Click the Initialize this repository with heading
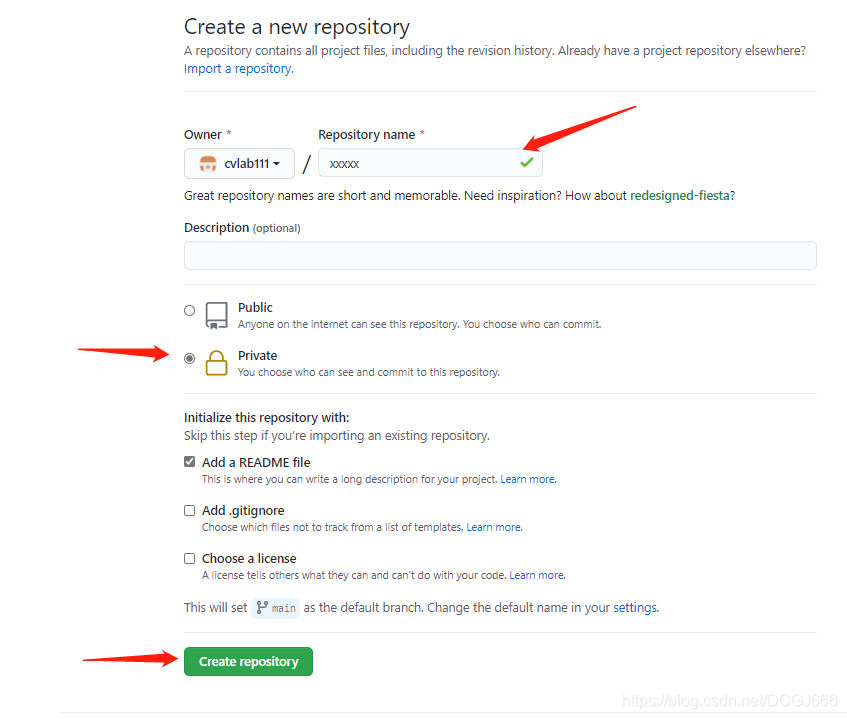847x719 pixels. click(267, 418)
